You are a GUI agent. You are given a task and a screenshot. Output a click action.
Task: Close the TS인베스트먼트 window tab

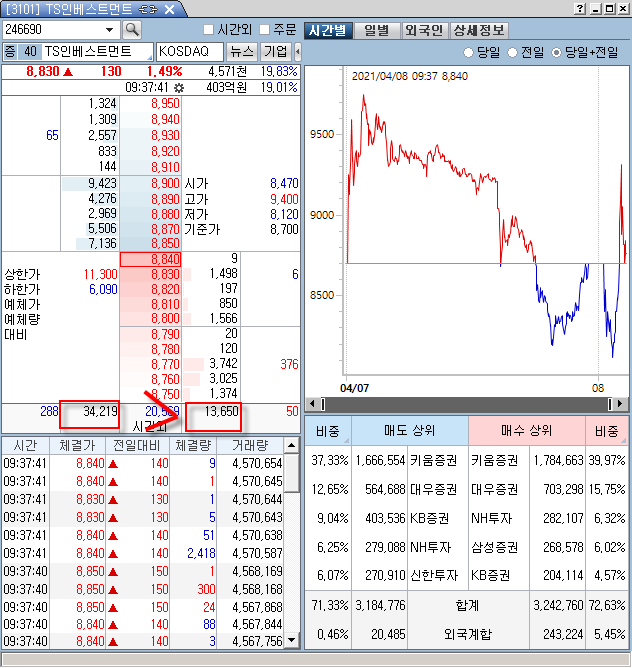point(169,9)
